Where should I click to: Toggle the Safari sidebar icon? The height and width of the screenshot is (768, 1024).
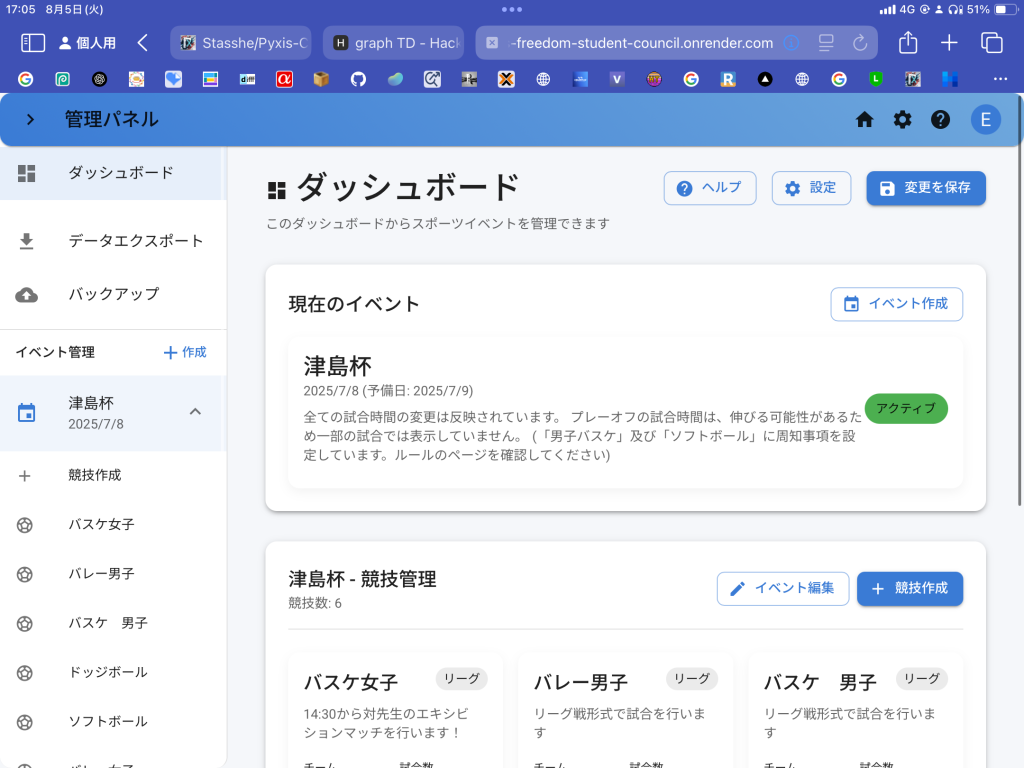point(33,43)
